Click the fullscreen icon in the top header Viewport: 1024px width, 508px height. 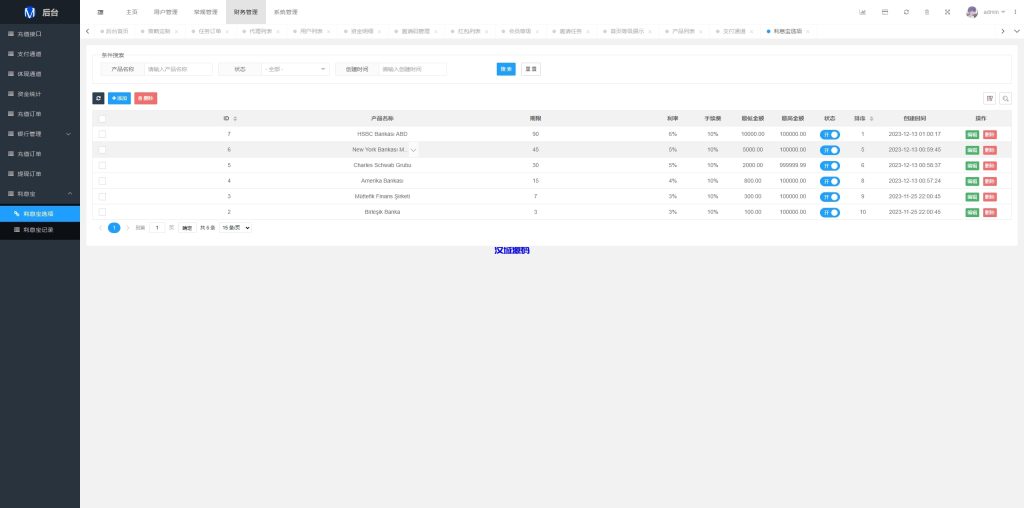(x=947, y=12)
